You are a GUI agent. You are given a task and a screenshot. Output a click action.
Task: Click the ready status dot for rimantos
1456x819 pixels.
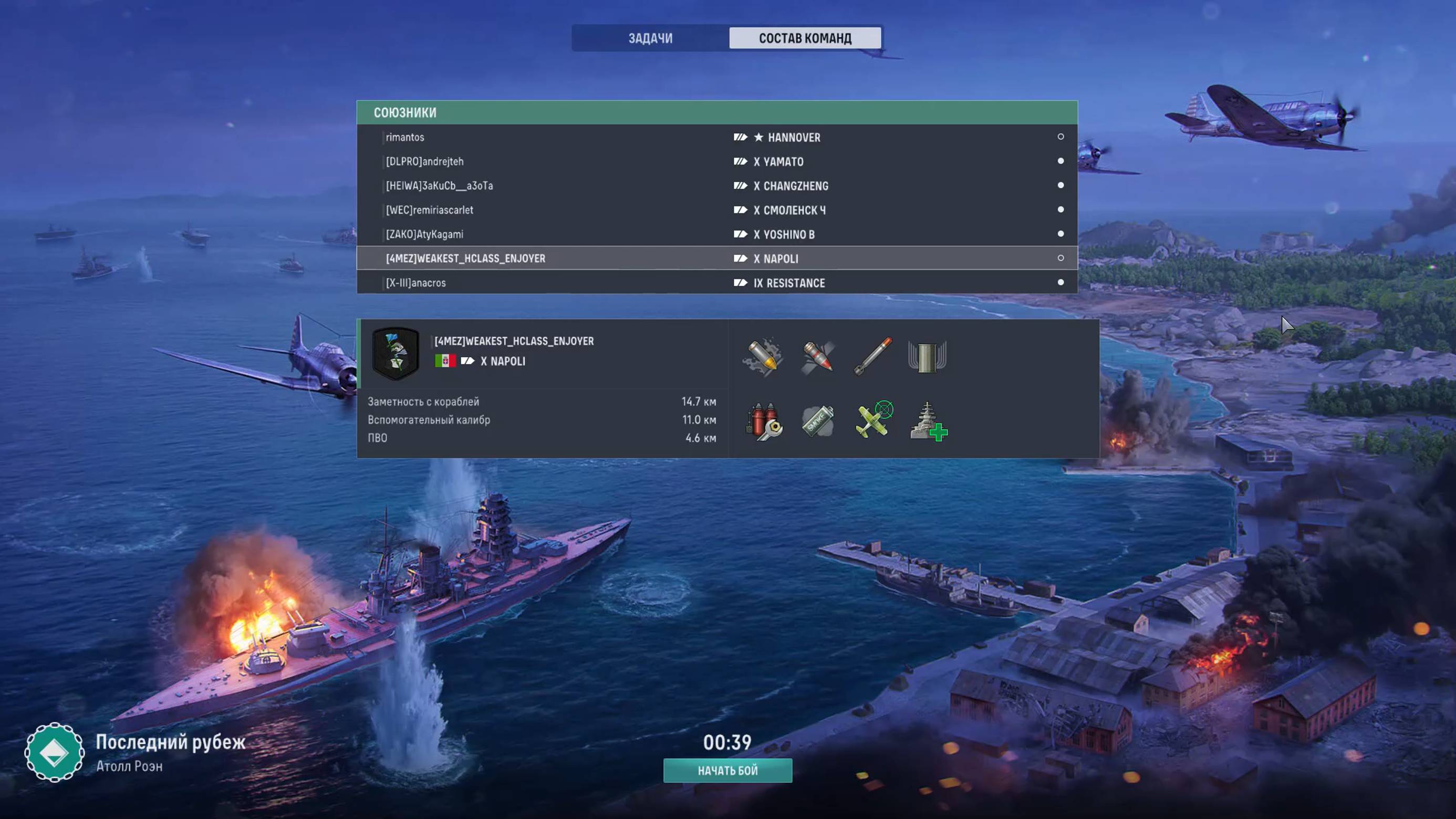tap(1060, 137)
